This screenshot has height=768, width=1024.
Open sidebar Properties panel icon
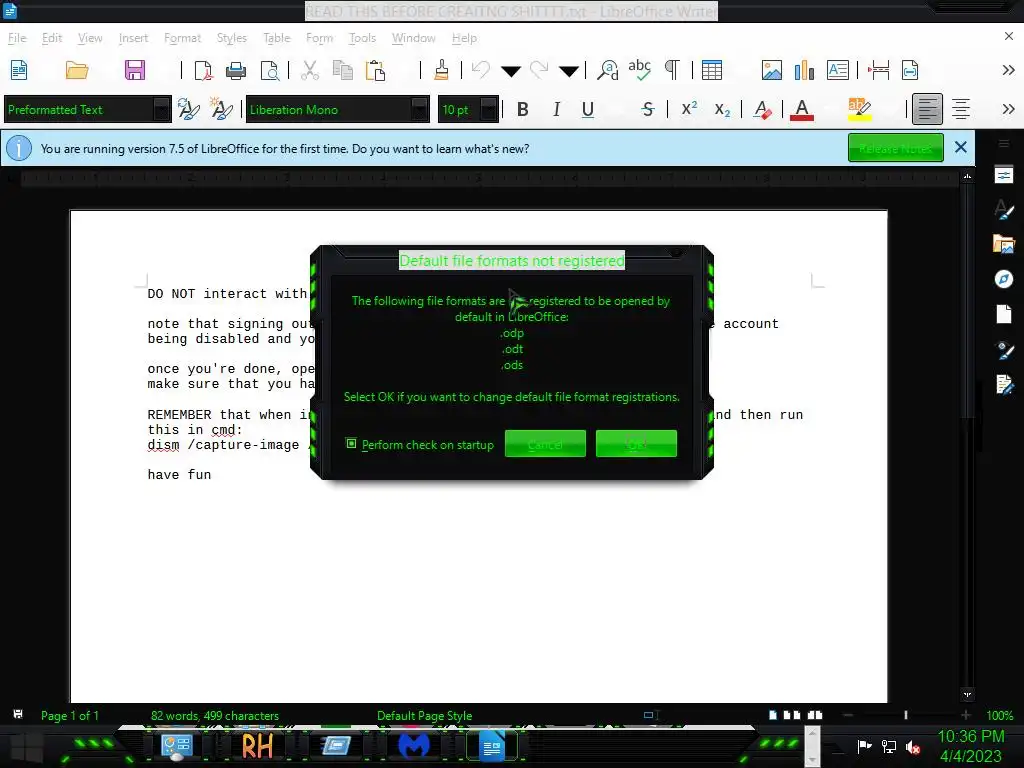point(1004,175)
